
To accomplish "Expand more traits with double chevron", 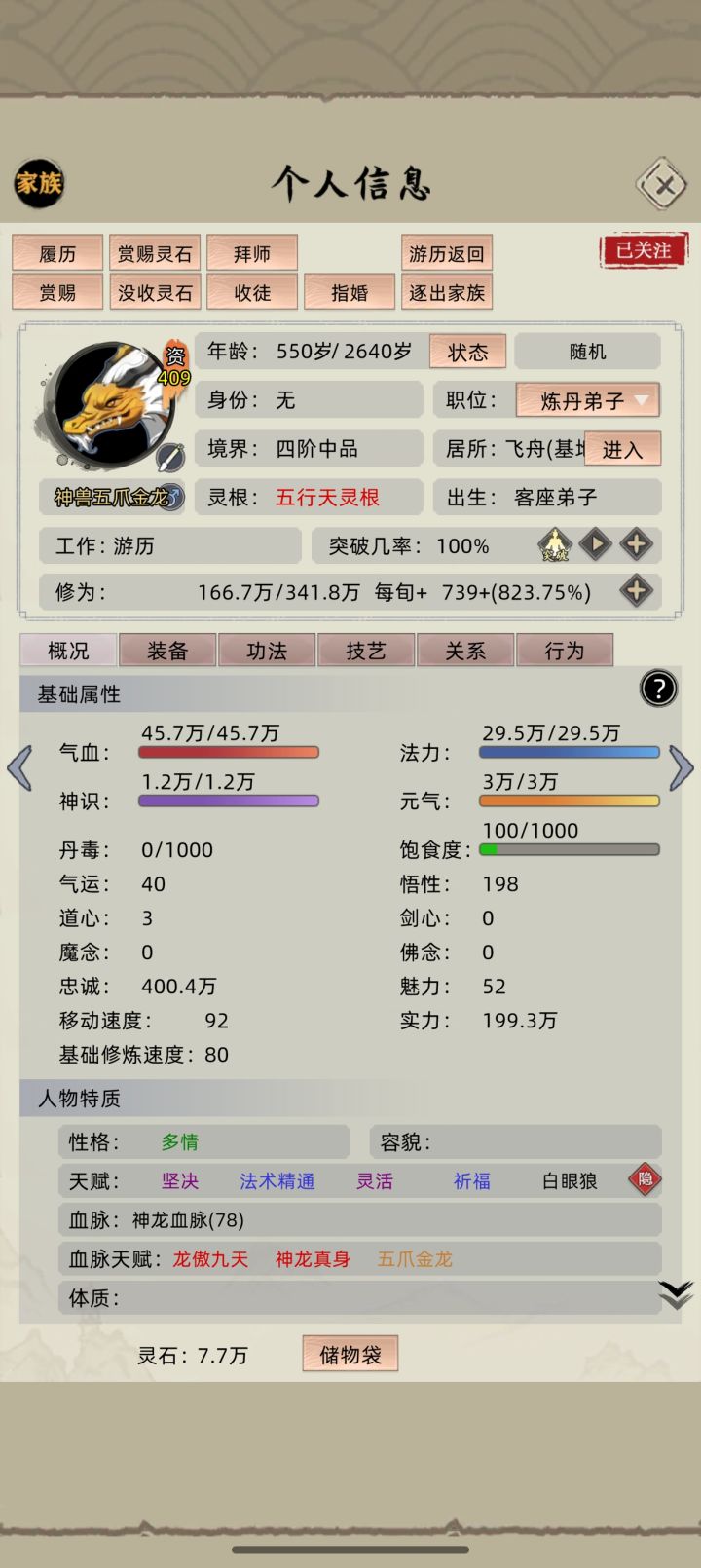I will [x=676, y=1294].
